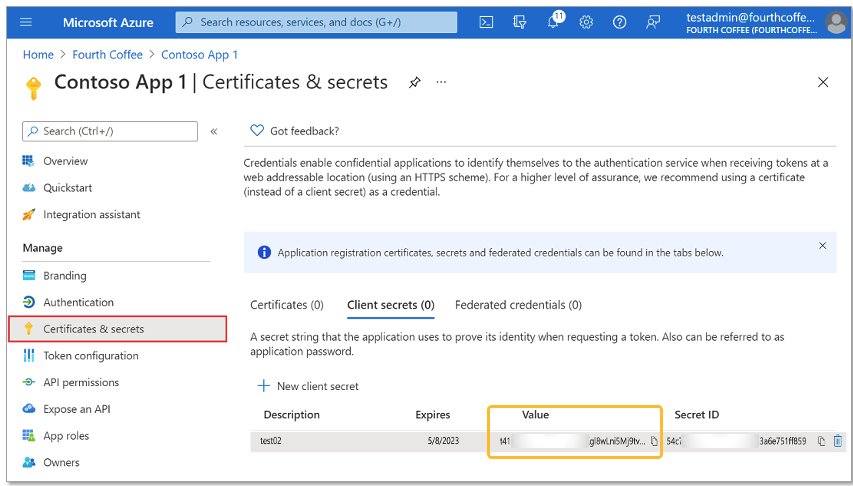Click the Description column header
The height and width of the screenshot is (486, 853).
[292, 415]
